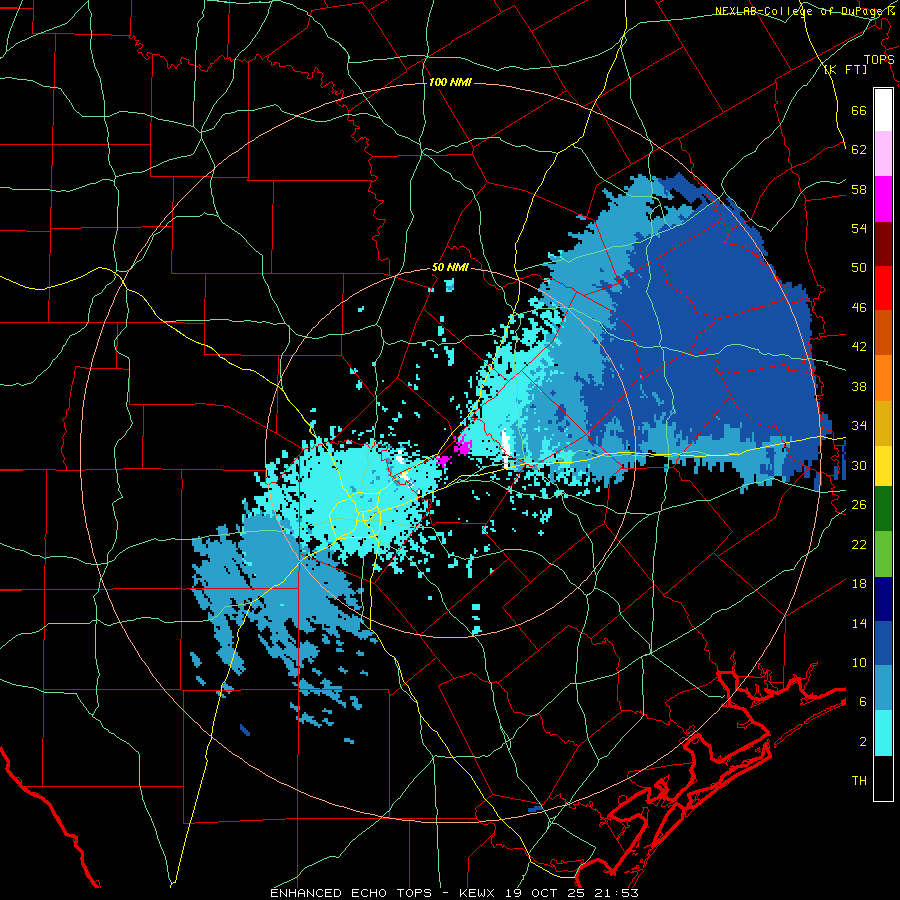Click the legend value "38"
900x900 pixels.
(859, 386)
